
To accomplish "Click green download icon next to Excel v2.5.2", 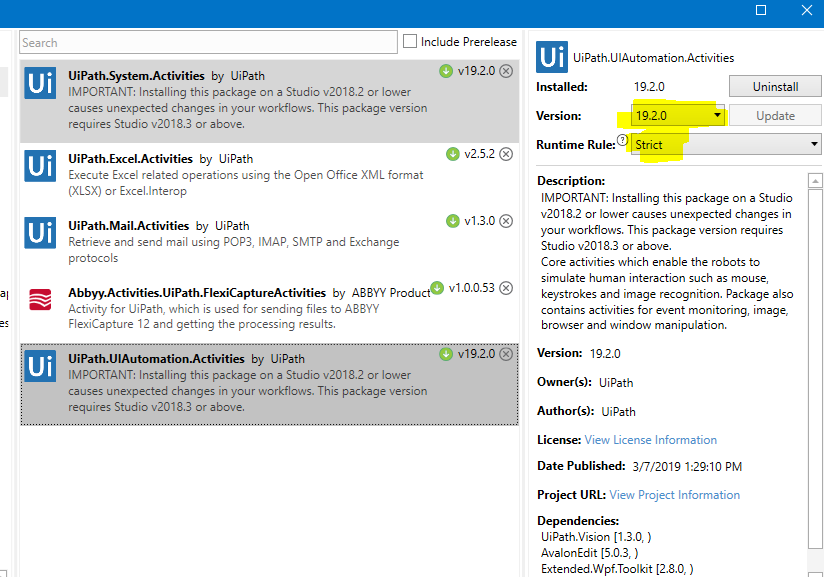I will [452, 154].
